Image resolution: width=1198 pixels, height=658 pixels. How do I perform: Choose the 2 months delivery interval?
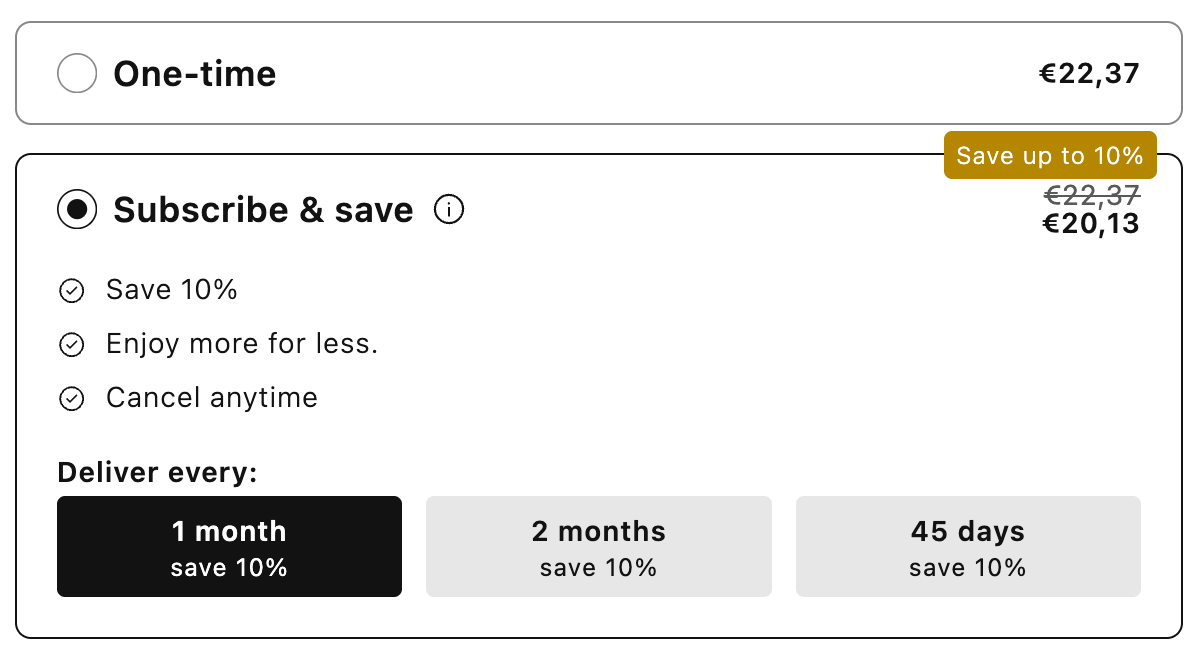coord(598,546)
